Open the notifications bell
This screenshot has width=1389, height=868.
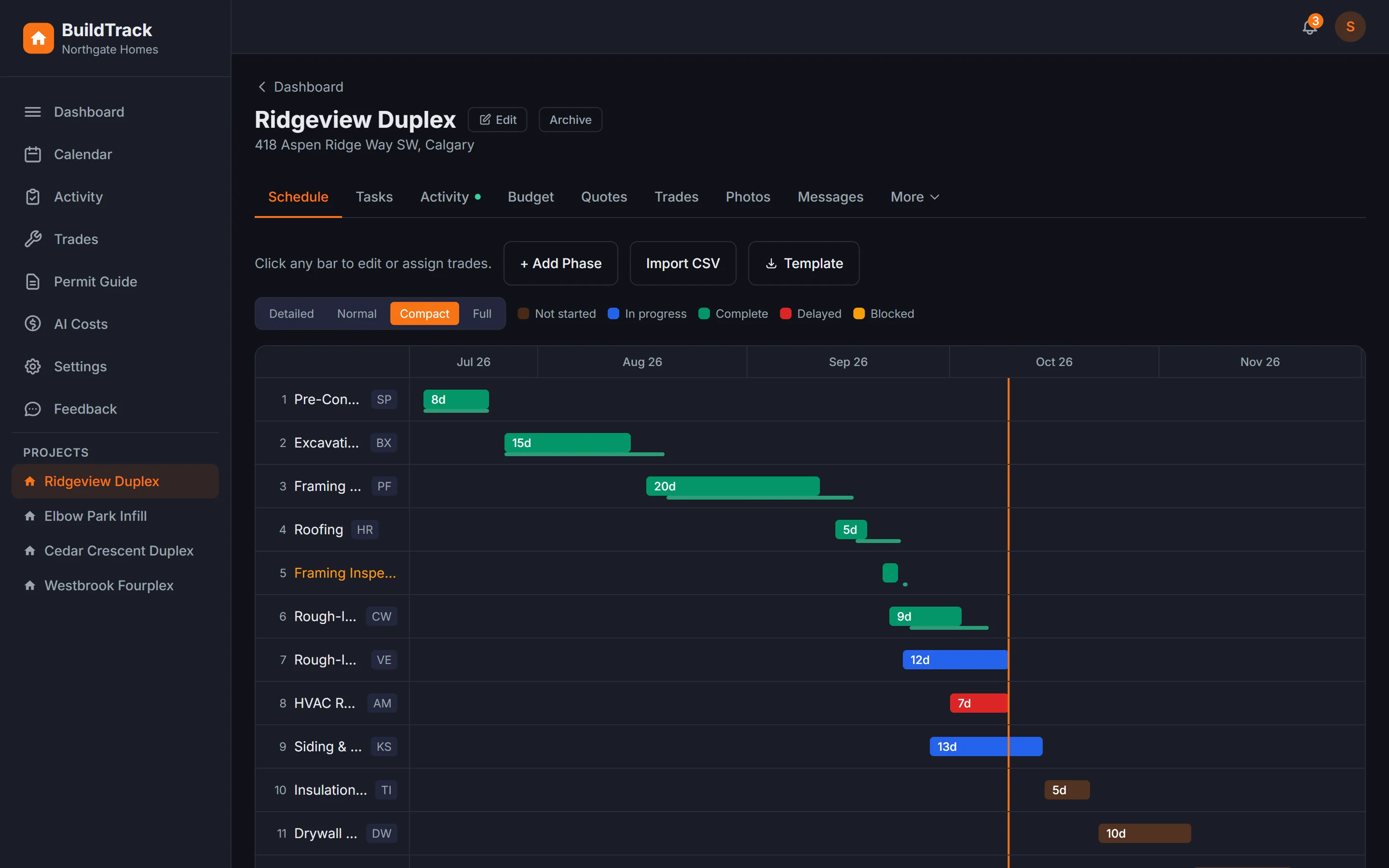click(1310, 27)
